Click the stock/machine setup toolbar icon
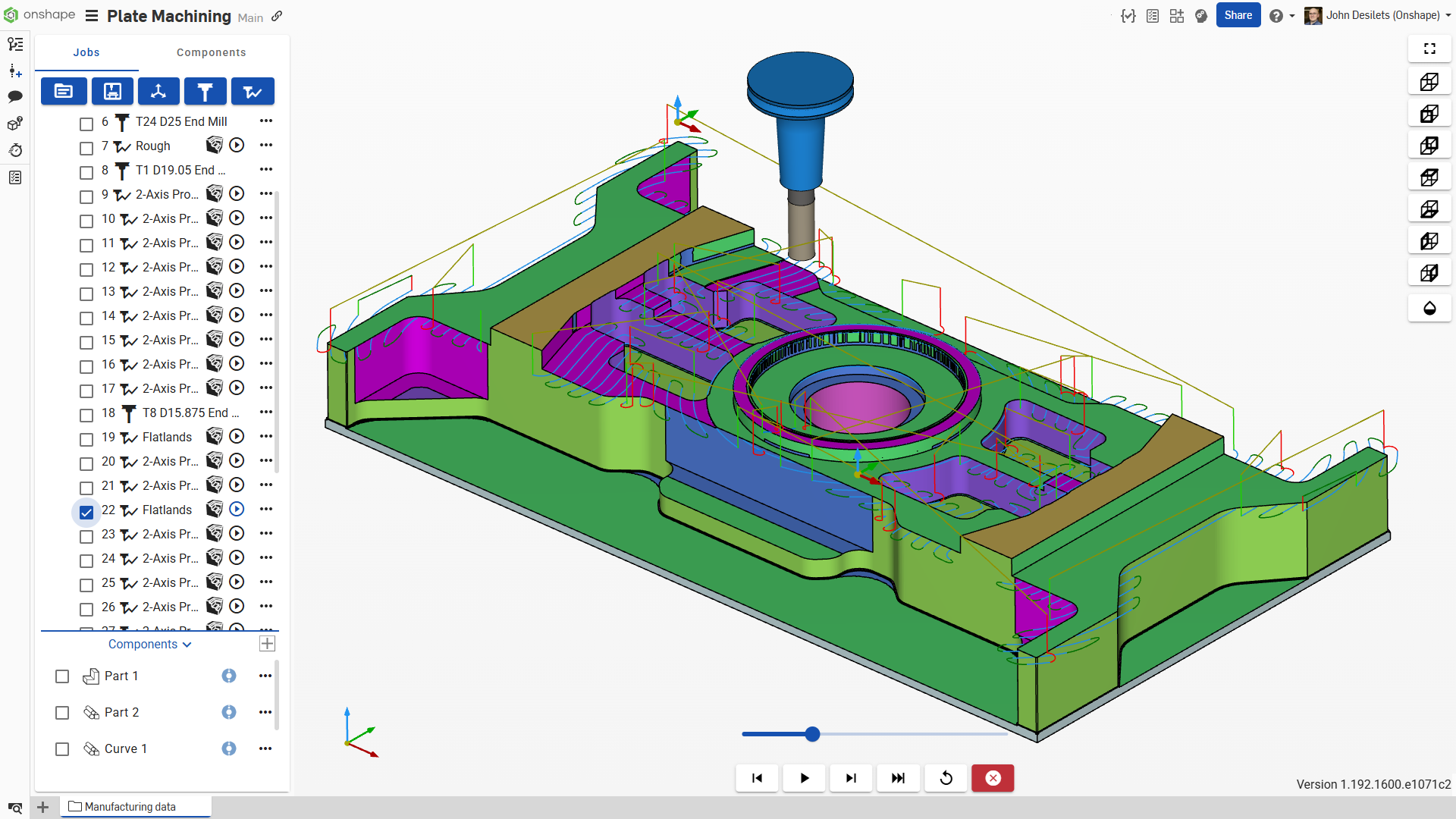Screen dimensions: 1456x819 [112, 91]
